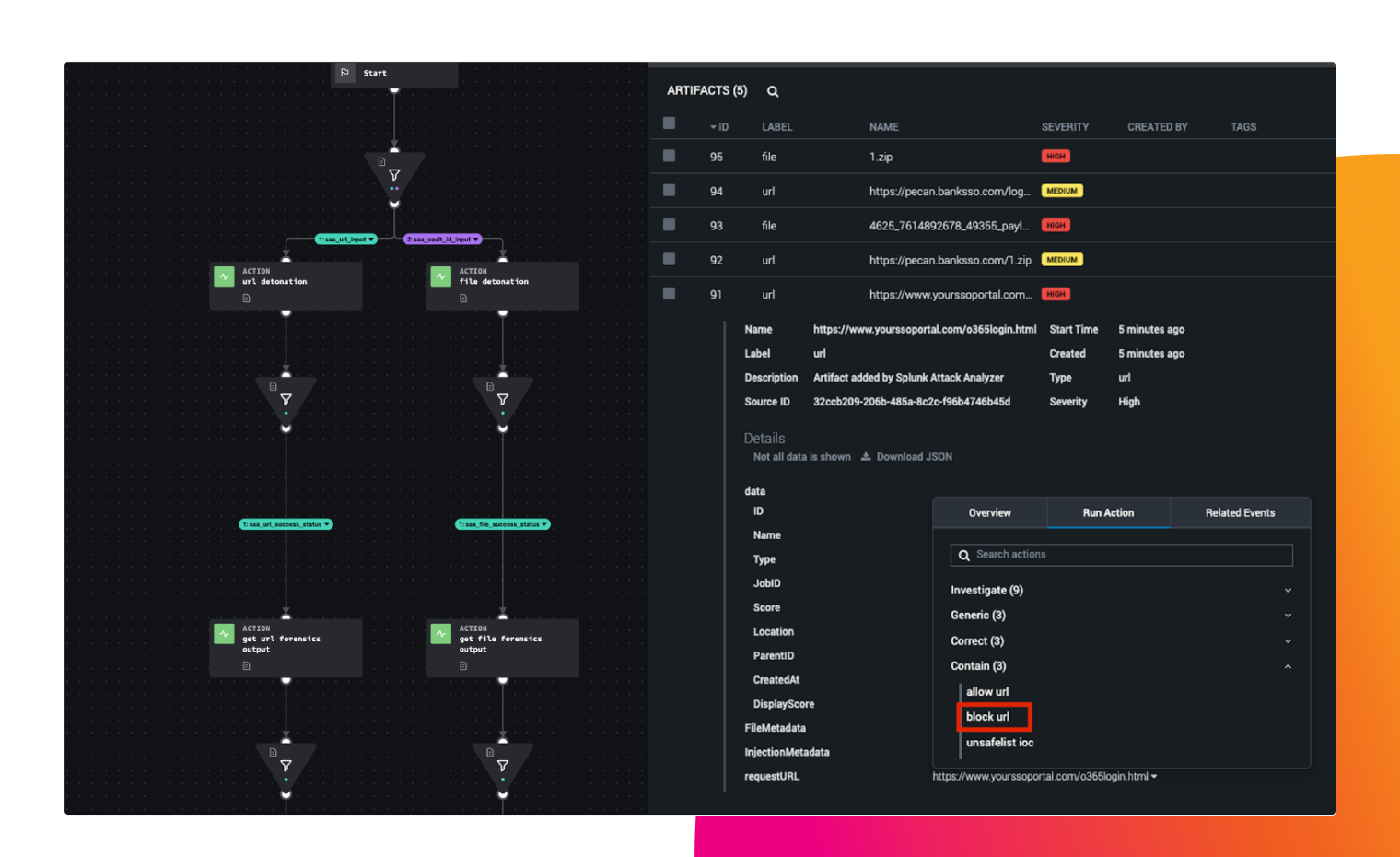
Task: Click the artifacts search magnifier icon
Action: tap(773, 91)
